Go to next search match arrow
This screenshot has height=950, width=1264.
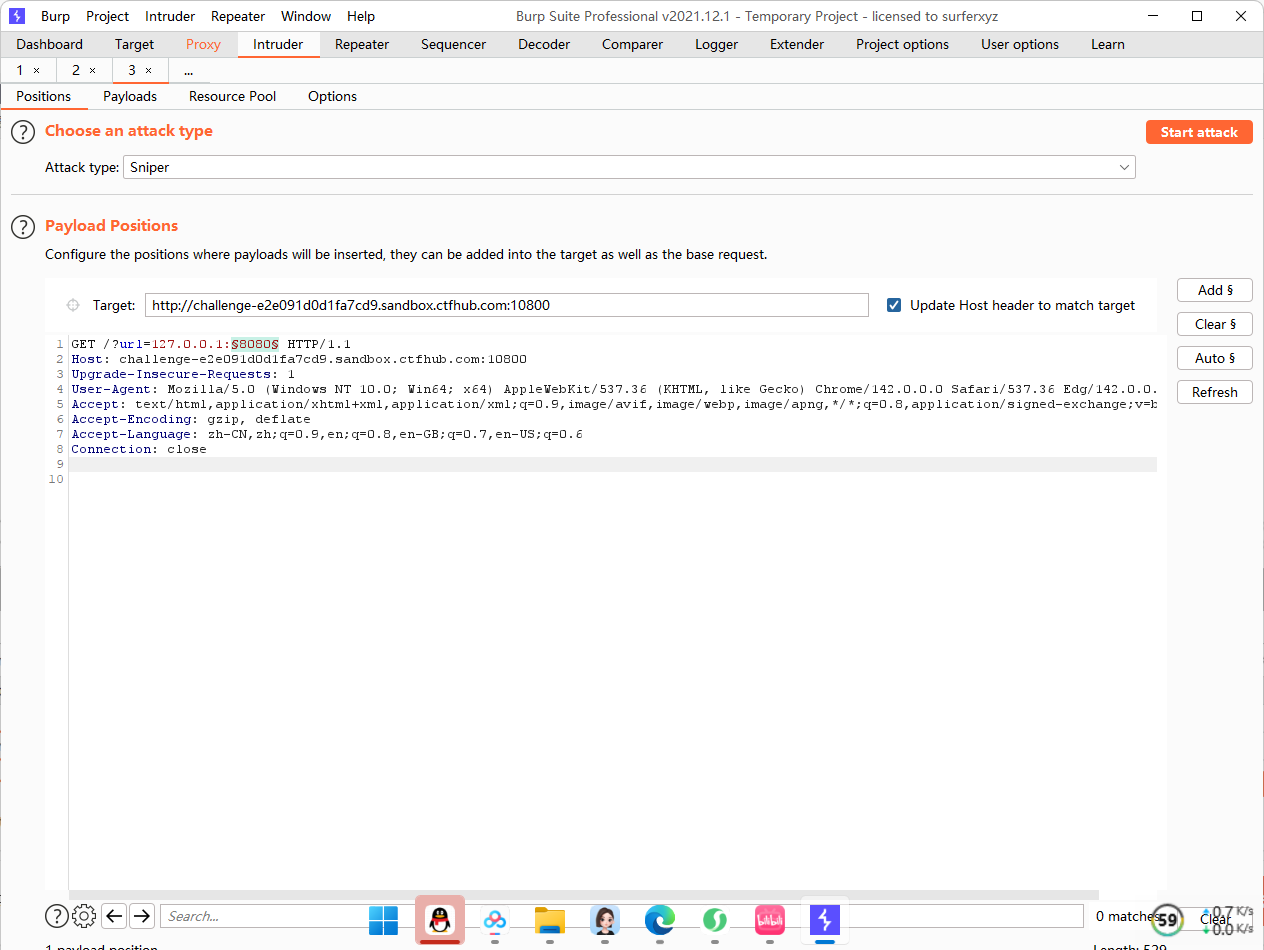(142, 916)
